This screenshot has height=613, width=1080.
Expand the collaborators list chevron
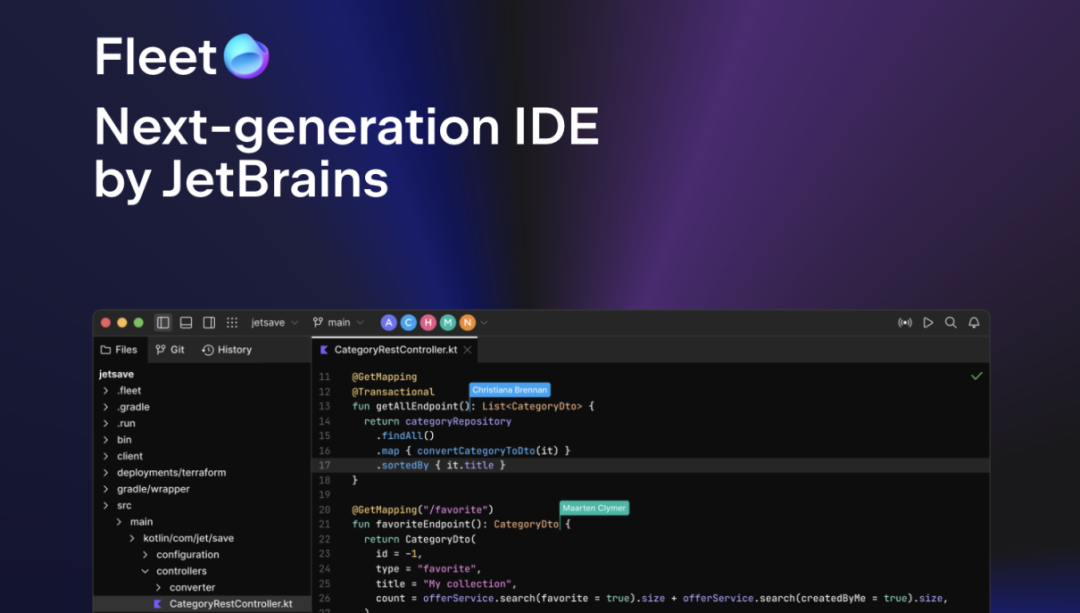click(x=484, y=322)
